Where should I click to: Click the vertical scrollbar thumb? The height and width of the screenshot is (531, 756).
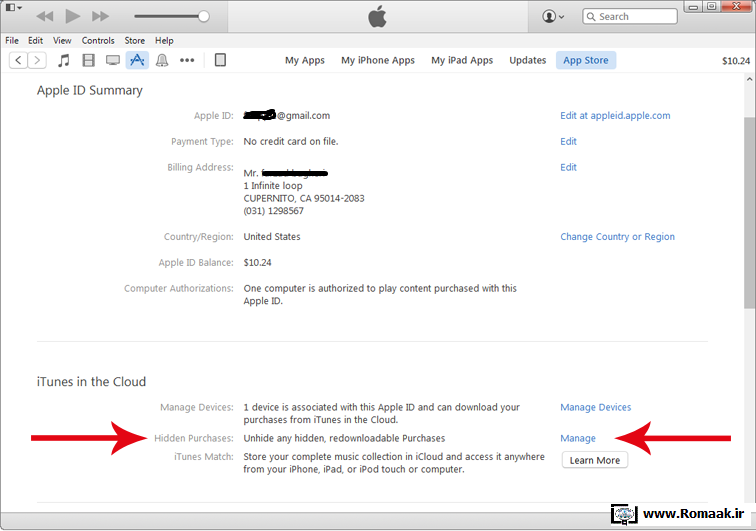(749, 212)
